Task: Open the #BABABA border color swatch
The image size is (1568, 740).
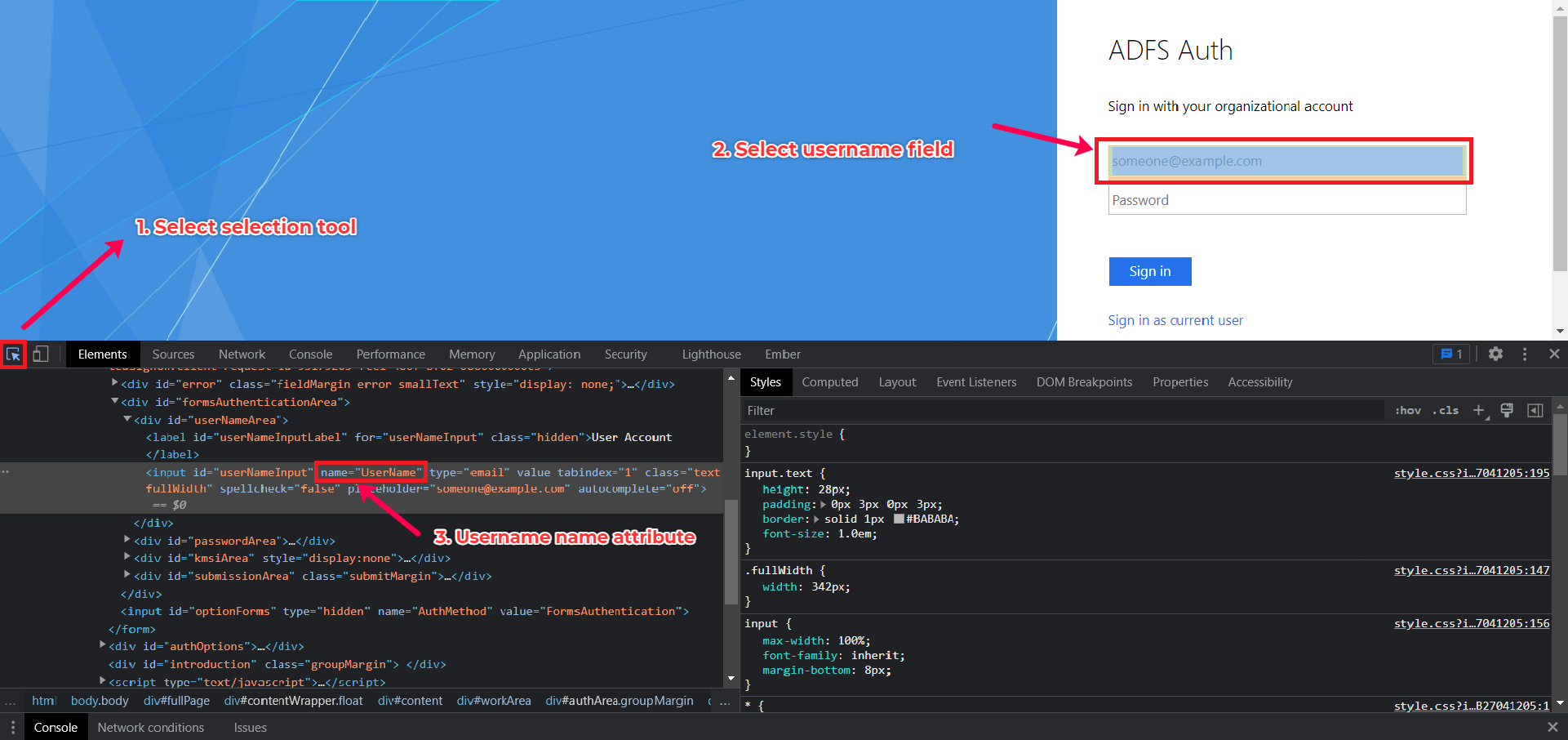Action: (x=899, y=519)
